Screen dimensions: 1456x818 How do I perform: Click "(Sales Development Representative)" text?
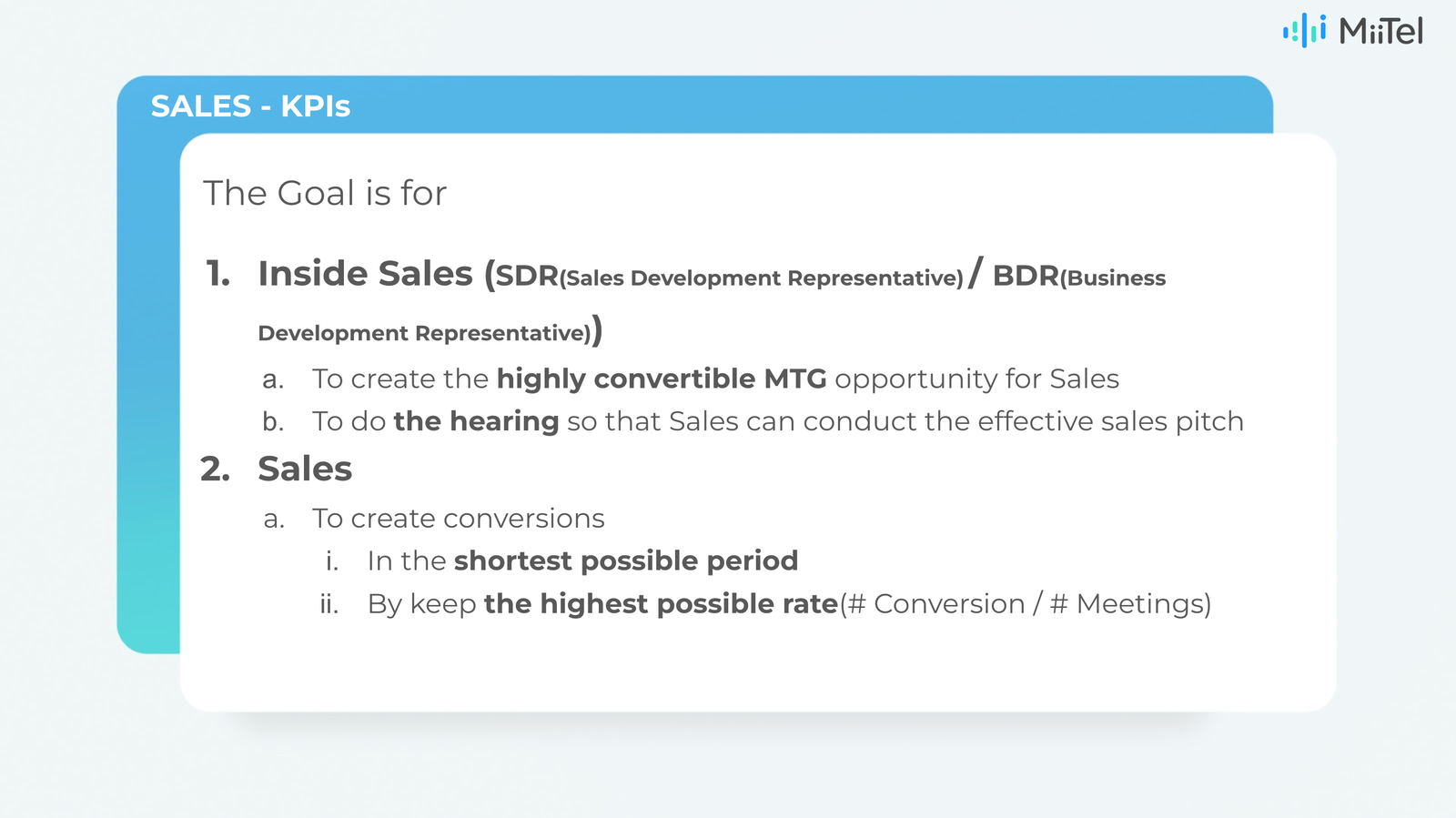[x=763, y=278]
